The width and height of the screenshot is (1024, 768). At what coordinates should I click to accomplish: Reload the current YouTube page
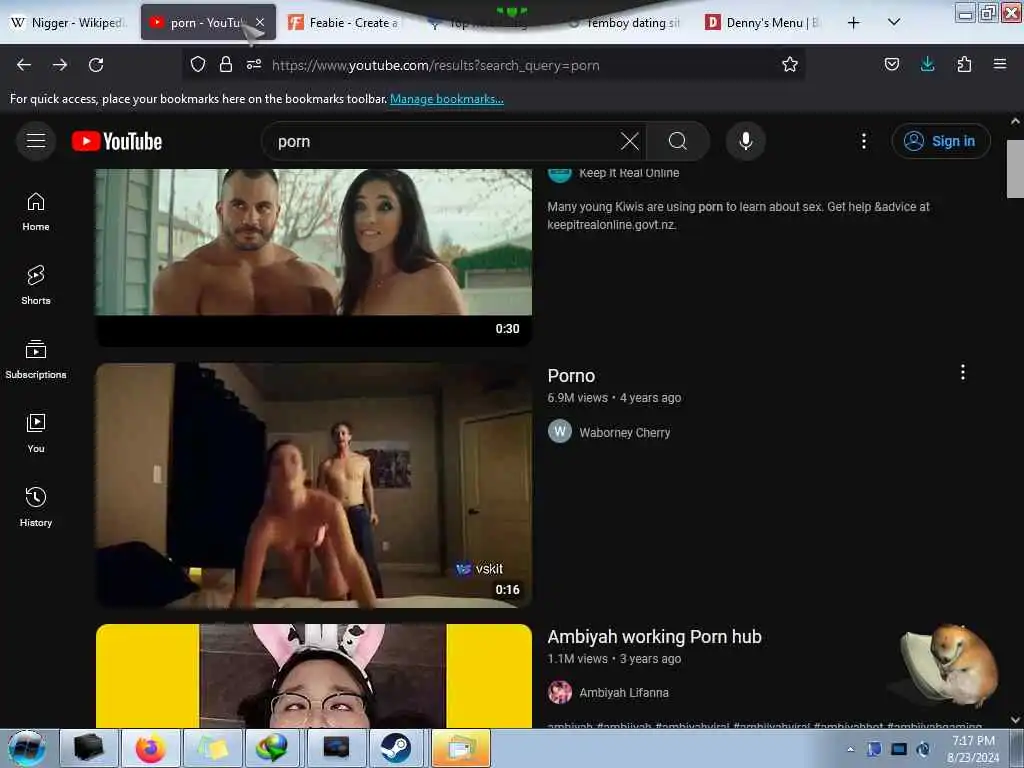coord(96,65)
